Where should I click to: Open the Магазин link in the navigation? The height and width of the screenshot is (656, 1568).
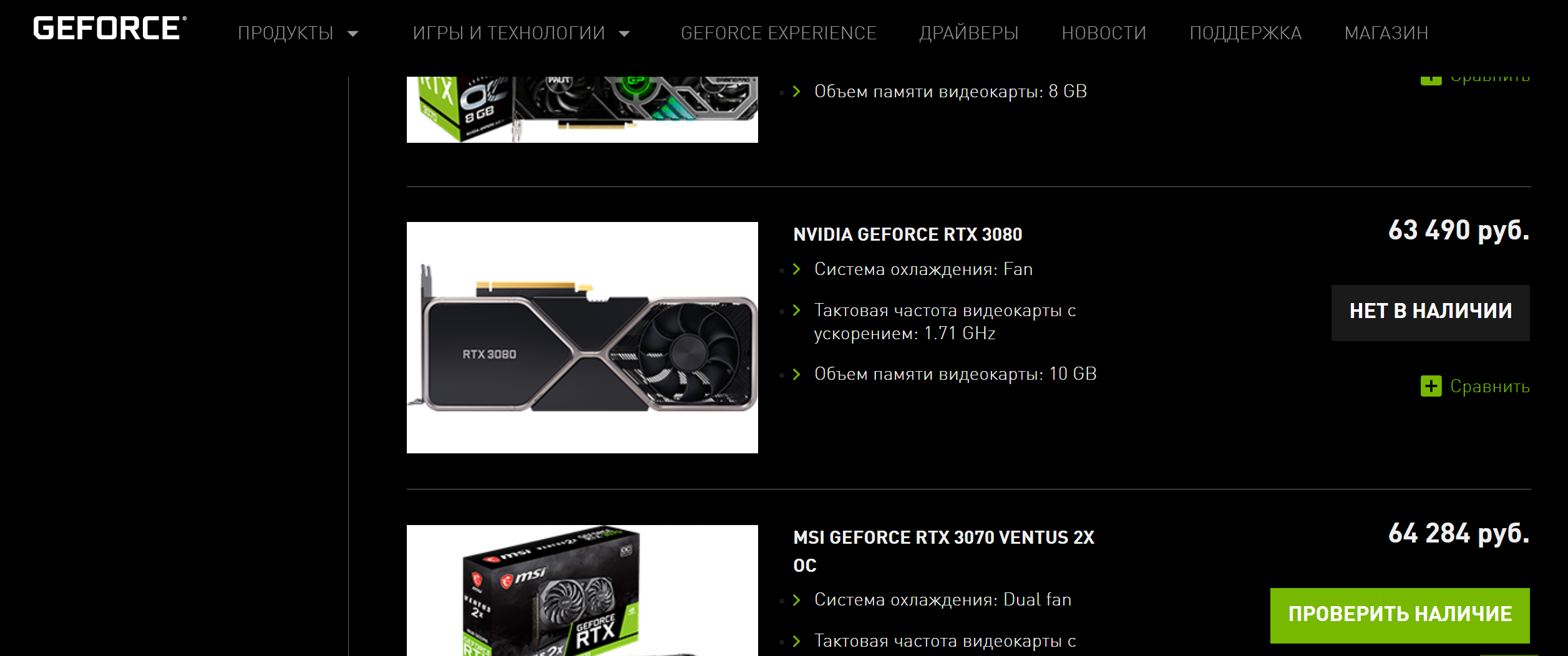(x=1386, y=33)
